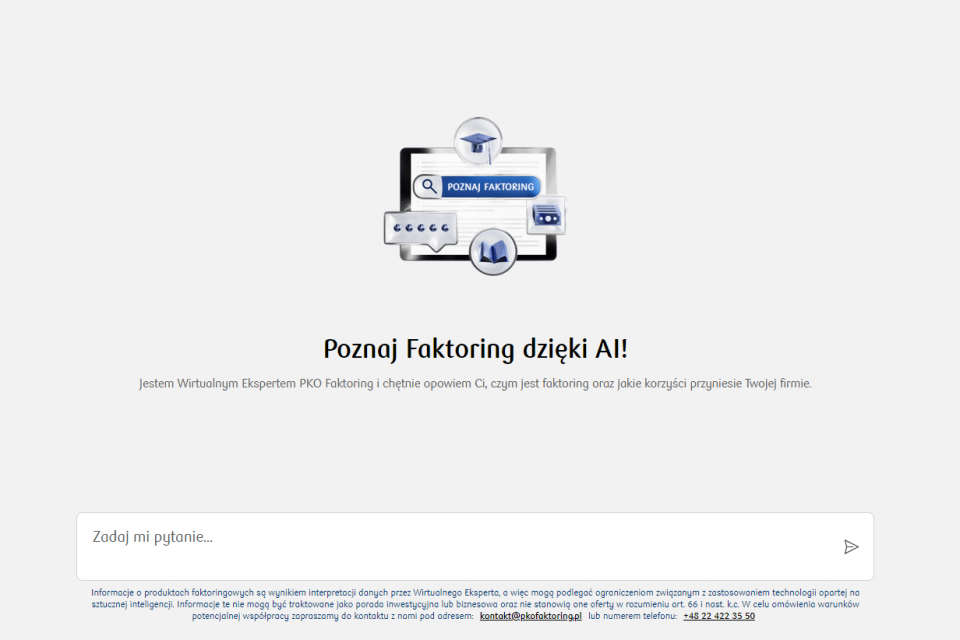The height and width of the screenshot is (640, 960).
Task: Click the 'Poznaj Faktoring' illustration image
Action: click(475, 196)
